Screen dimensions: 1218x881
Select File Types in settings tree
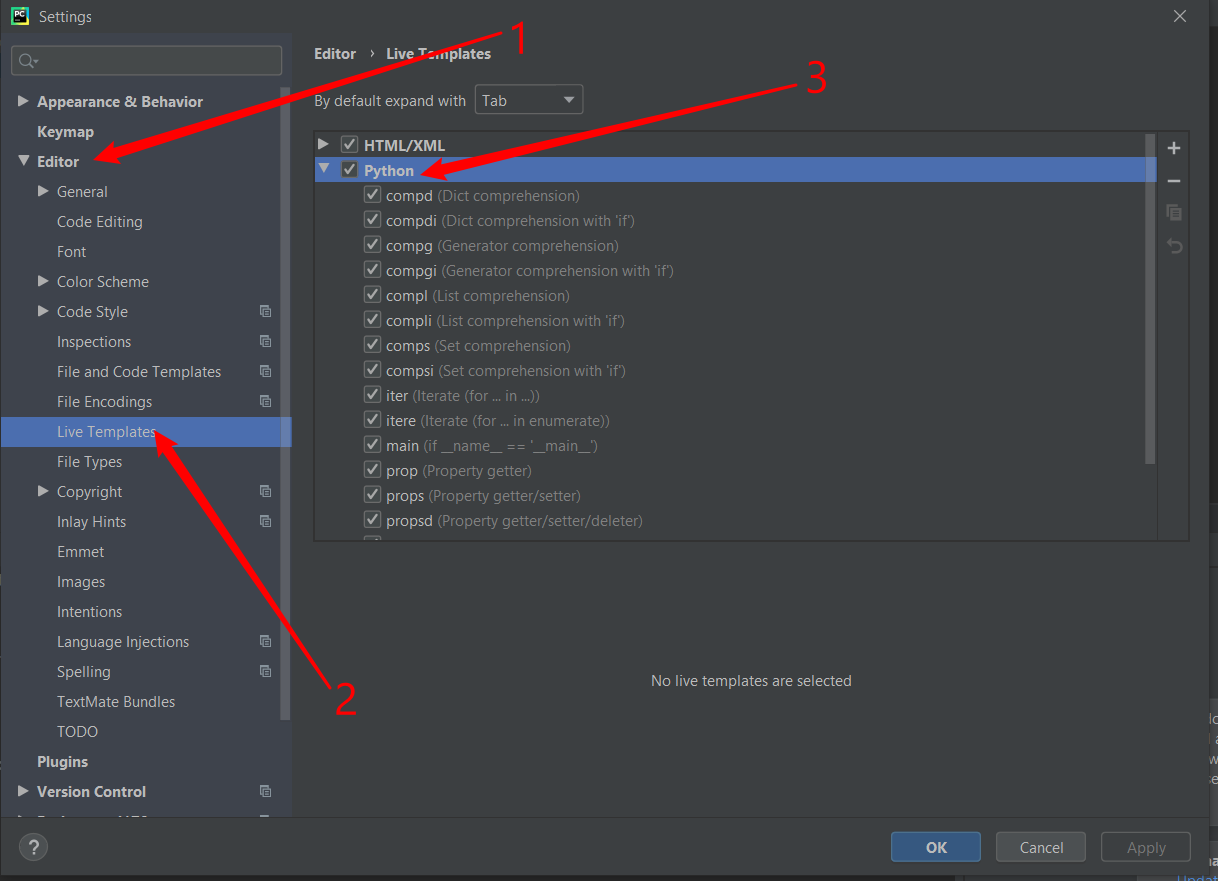tap(89, 462)
